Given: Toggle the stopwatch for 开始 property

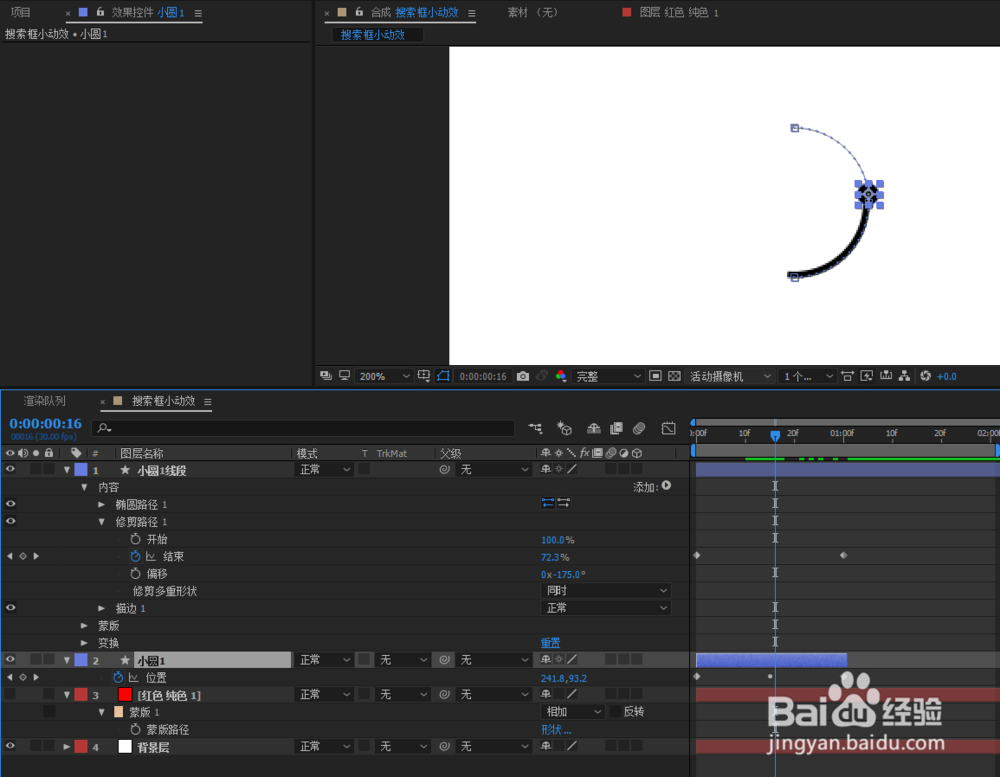Looking at the screenshot, I should 135,539.
